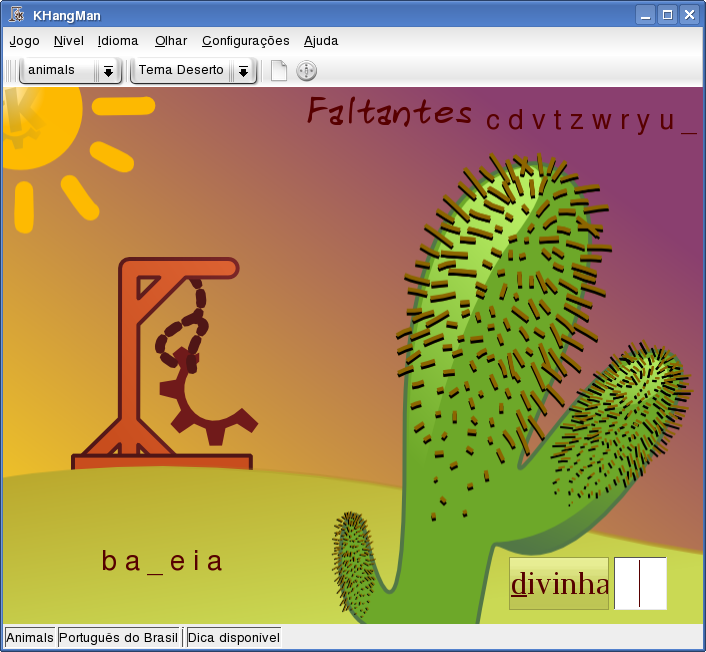Click the missed letters c d v t z w r y u

tap(591, 121)
